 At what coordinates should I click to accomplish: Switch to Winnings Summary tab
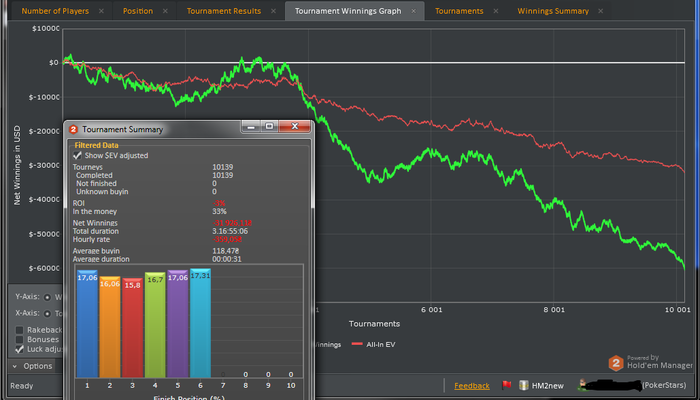(x=553, y=11)
